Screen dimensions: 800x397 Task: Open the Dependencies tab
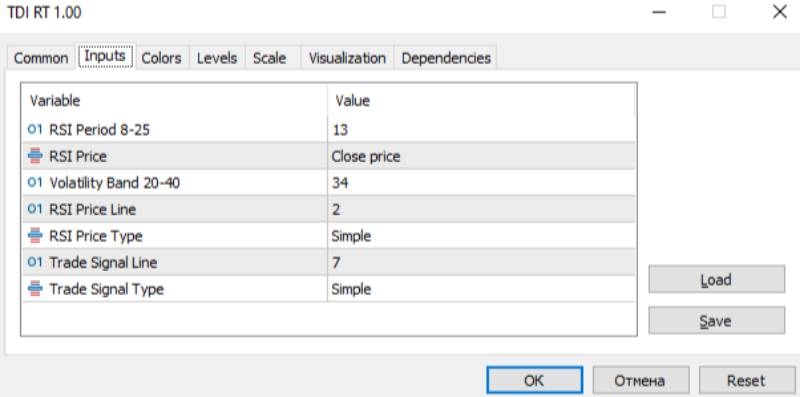446,58
